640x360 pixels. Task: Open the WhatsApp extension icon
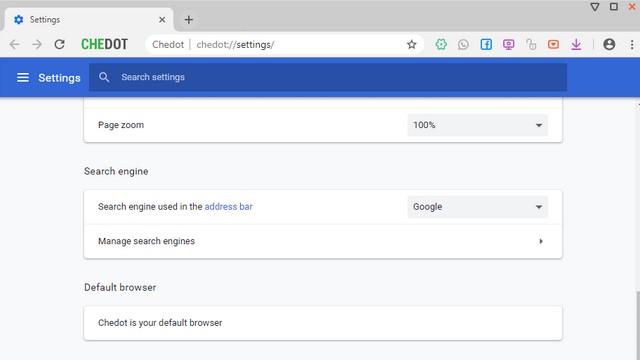coord(463,44)
